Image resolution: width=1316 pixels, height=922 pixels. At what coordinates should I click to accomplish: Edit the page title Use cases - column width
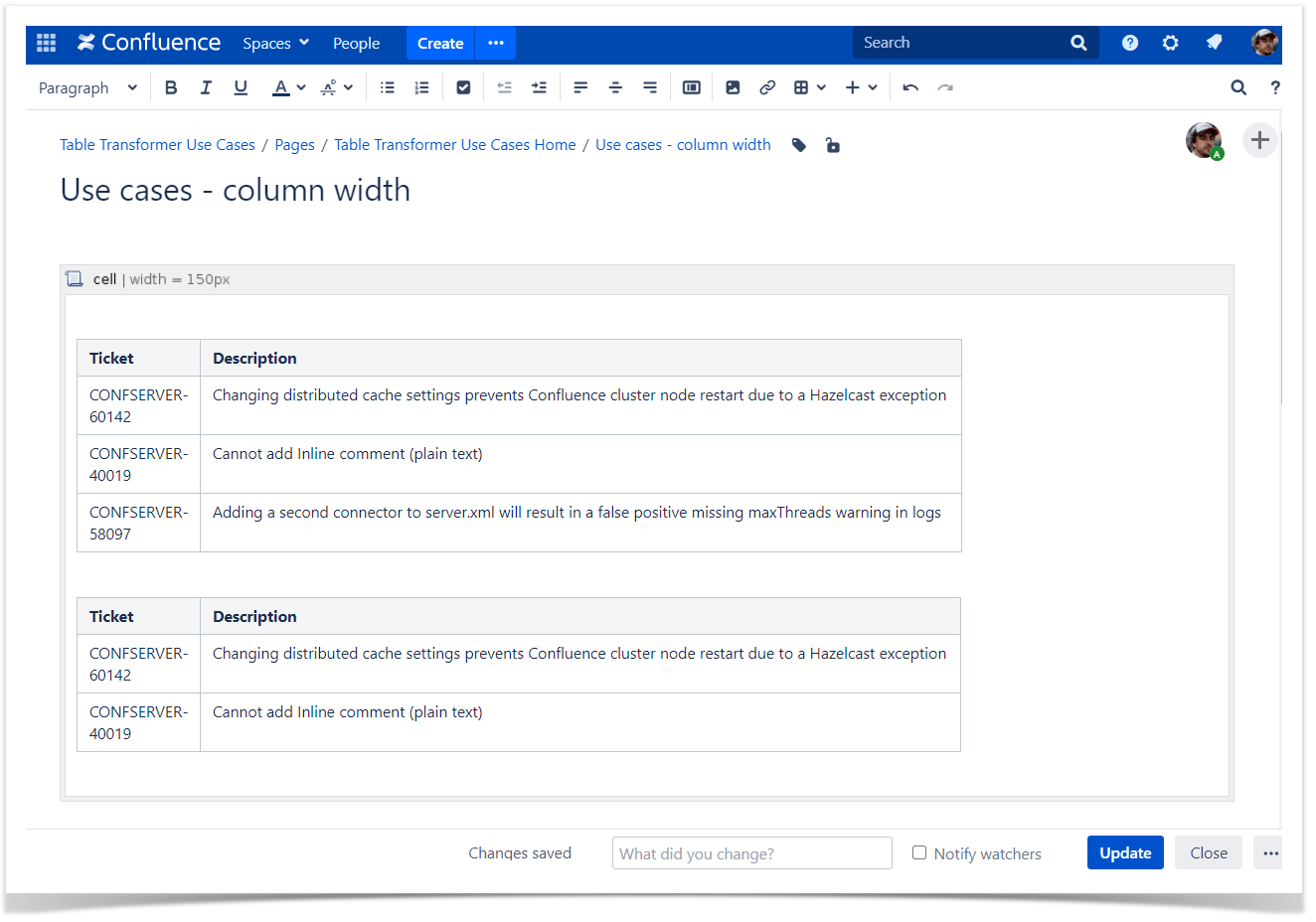236,190
